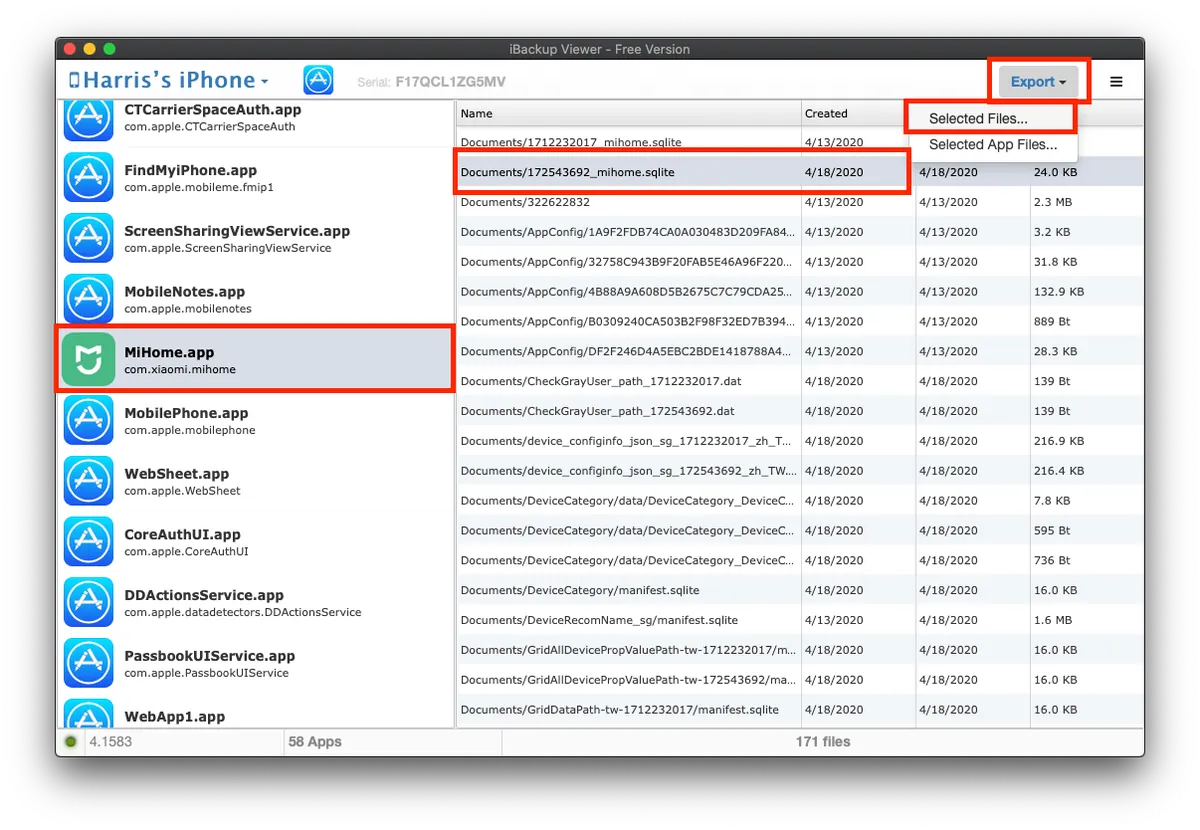Open the Export dropdown
This screenshot has height=830, width=1200.
point(1037,81)
